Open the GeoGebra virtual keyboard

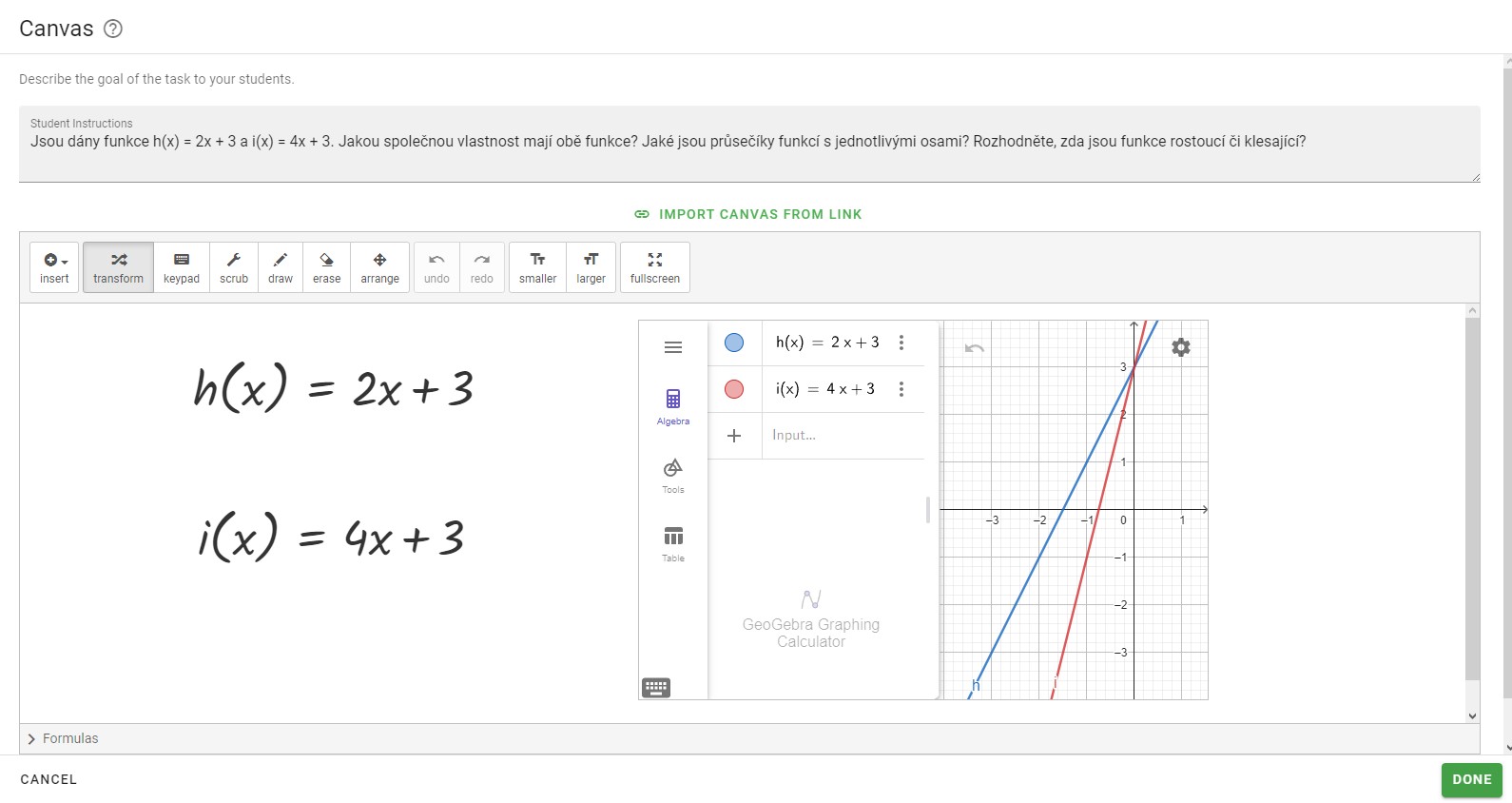(x=656, y=688)
